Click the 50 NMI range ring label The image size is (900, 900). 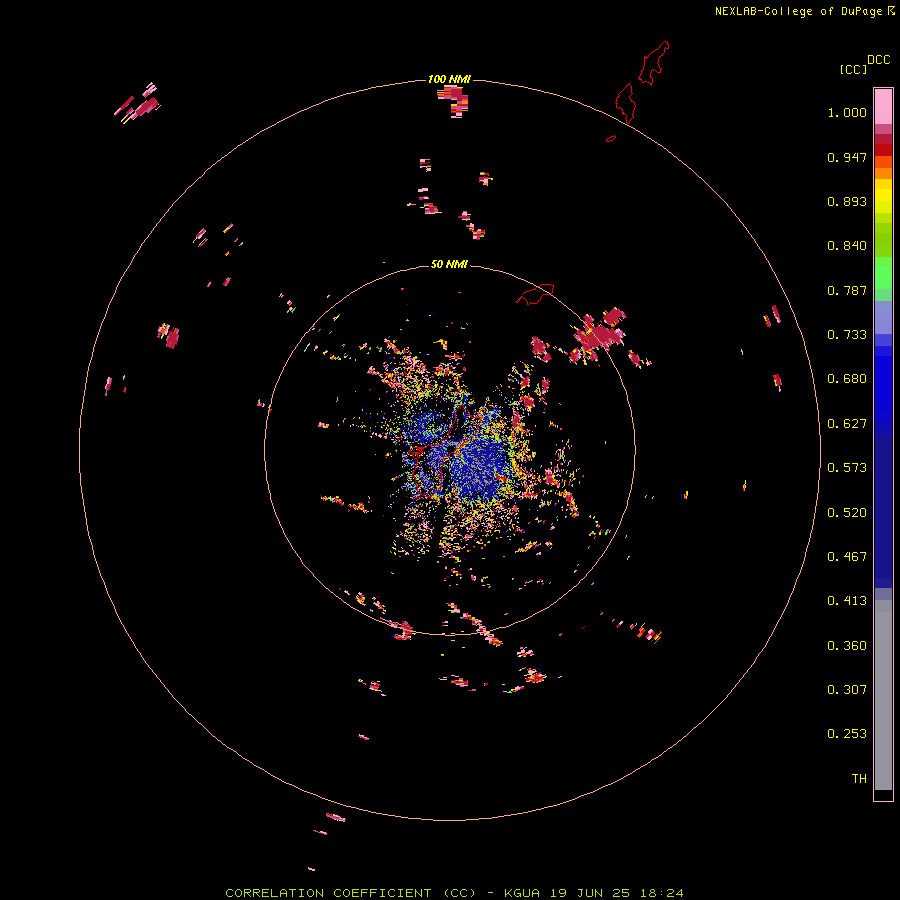(449, 264)
